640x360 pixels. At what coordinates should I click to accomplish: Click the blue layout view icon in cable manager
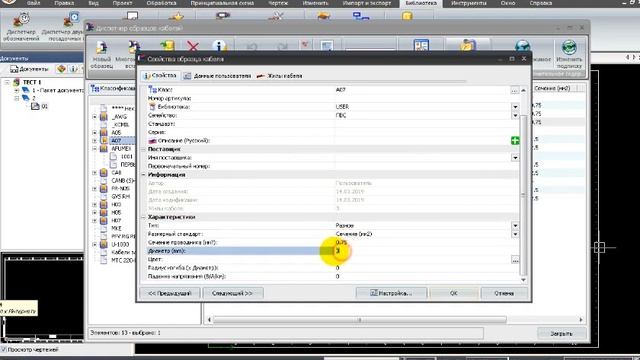(x=421, y=45)
